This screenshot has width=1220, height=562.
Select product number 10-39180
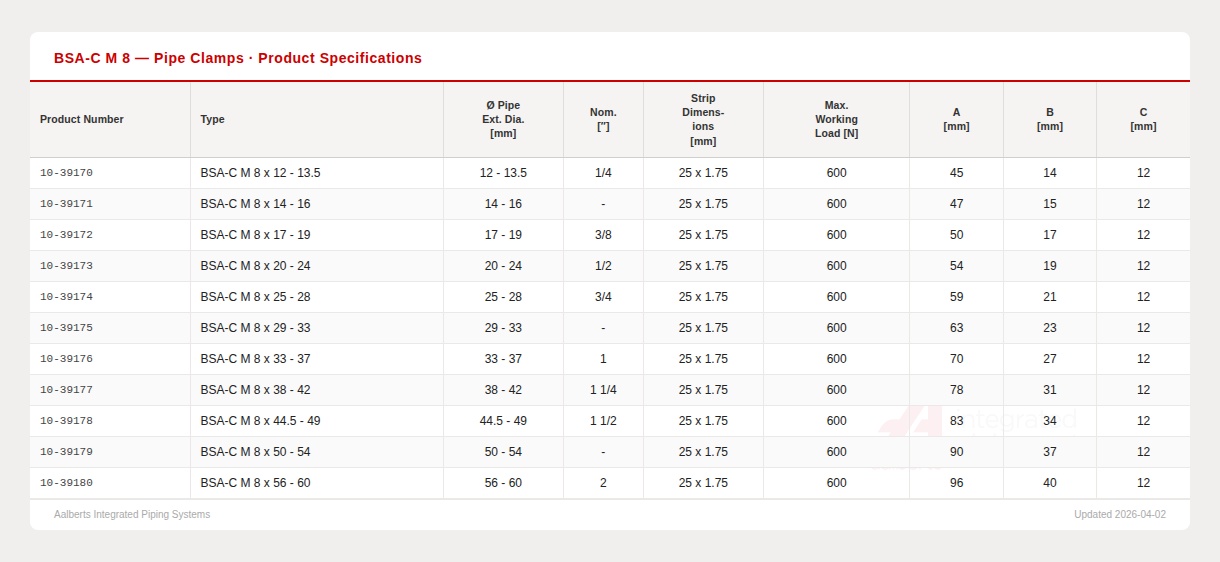[66, 483]
